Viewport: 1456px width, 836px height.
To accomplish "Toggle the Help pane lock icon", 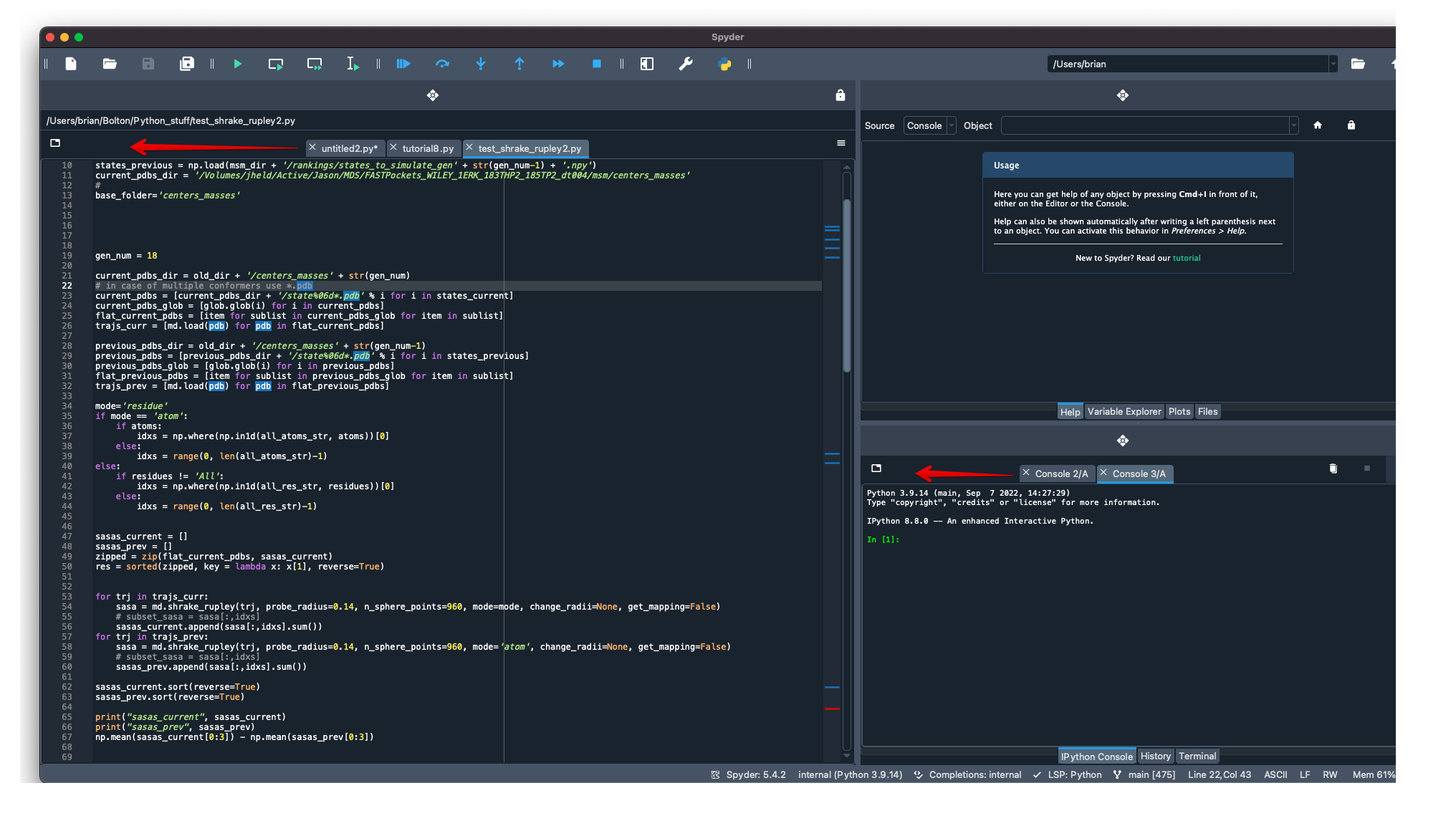I will [x=1351, y=125].
